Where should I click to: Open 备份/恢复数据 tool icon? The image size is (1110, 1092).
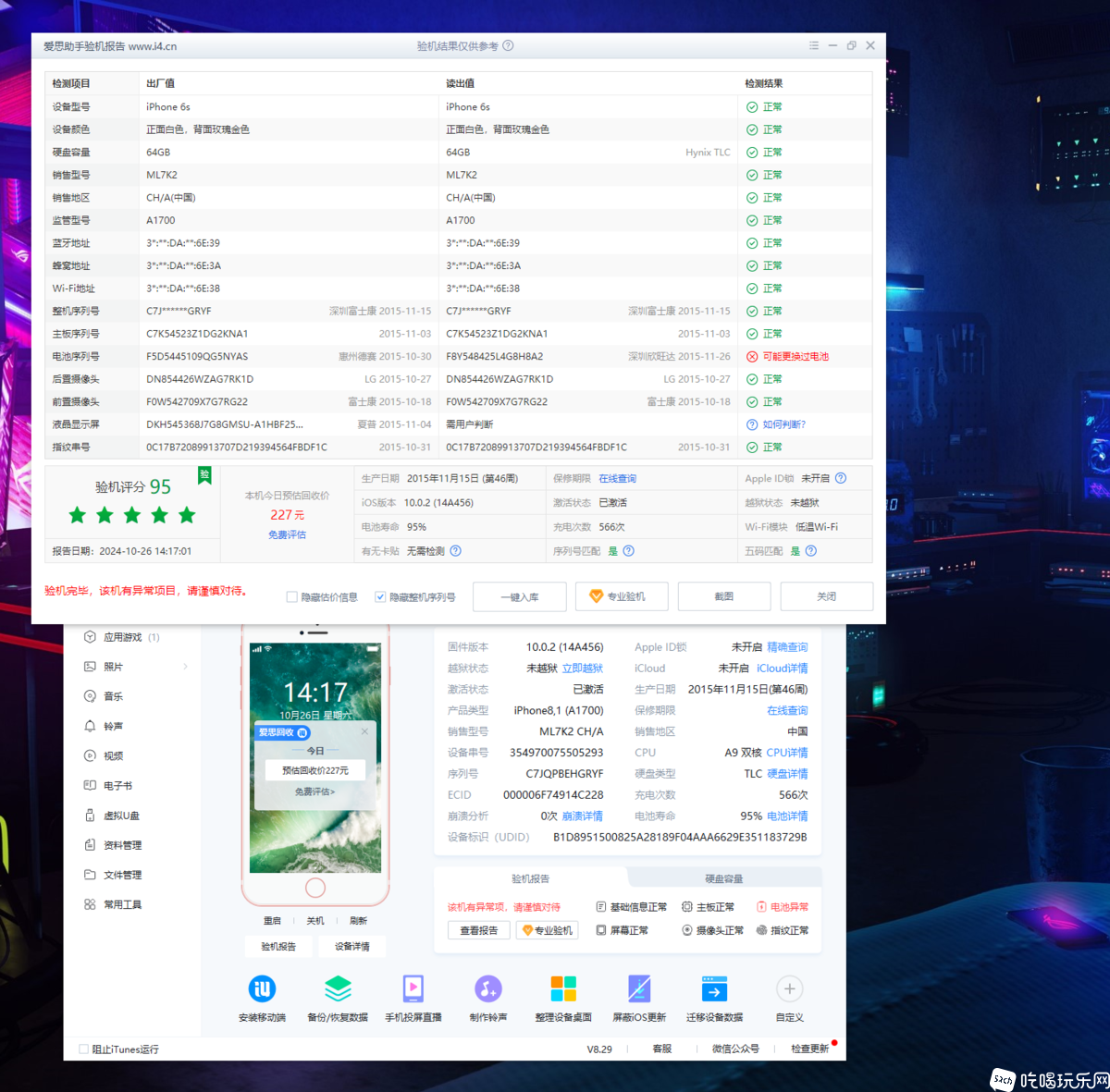pyautogui.click(x=338, y=989)
